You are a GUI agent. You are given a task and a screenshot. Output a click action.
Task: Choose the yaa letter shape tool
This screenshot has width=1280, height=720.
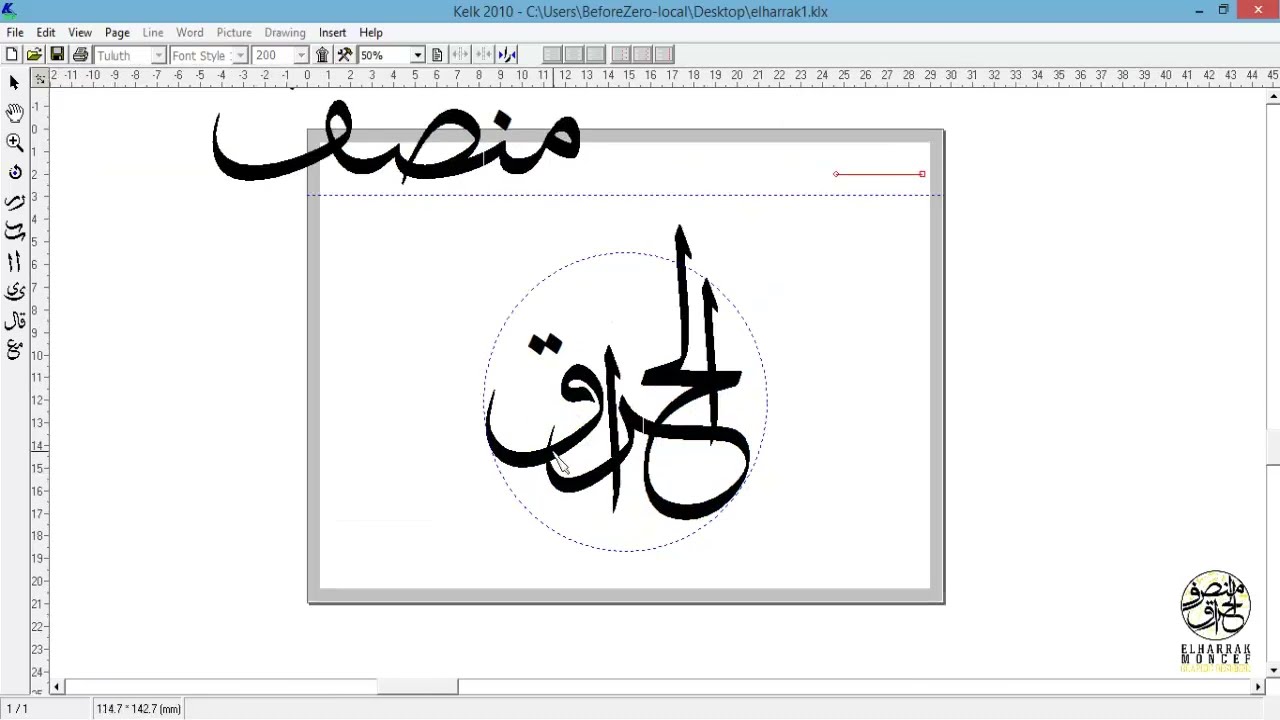click(14, 291)
